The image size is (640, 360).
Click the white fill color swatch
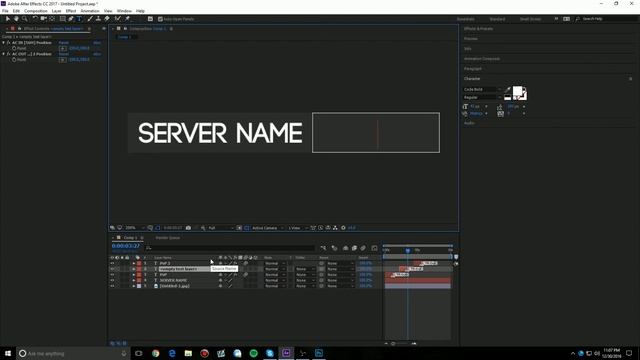[x=518, y=91]
